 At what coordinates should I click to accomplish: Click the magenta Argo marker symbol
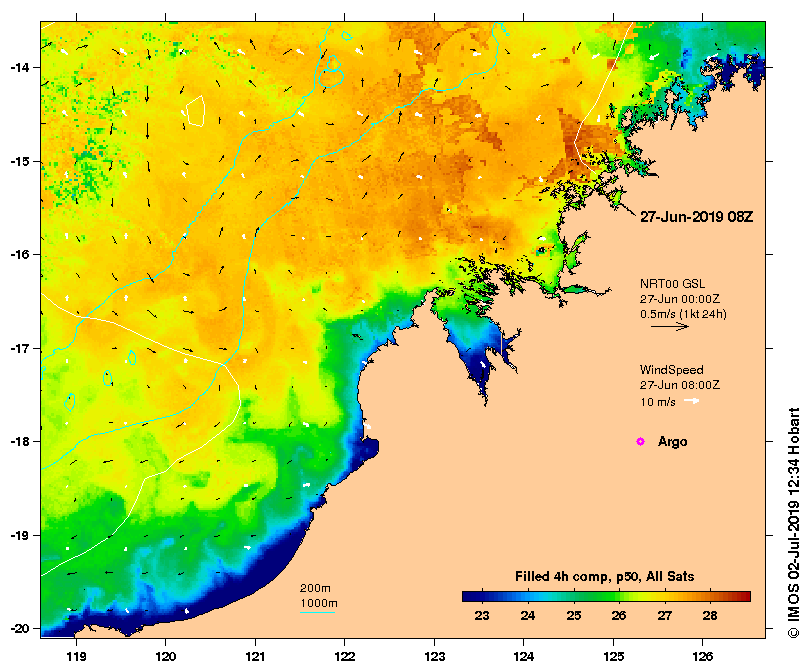click(x=640, y=441)
